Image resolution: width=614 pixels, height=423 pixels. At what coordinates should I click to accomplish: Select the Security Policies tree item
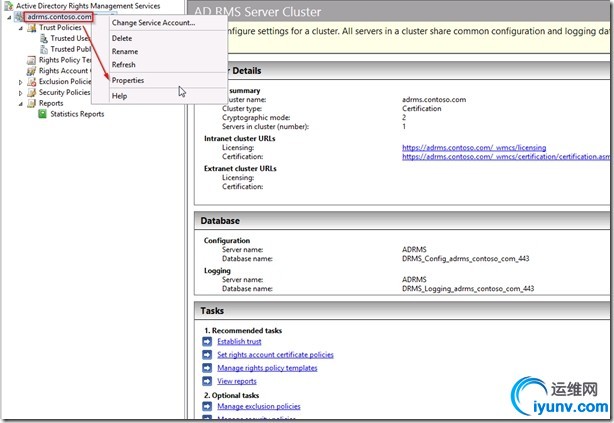pyautogui.click(x=64, y=93)
